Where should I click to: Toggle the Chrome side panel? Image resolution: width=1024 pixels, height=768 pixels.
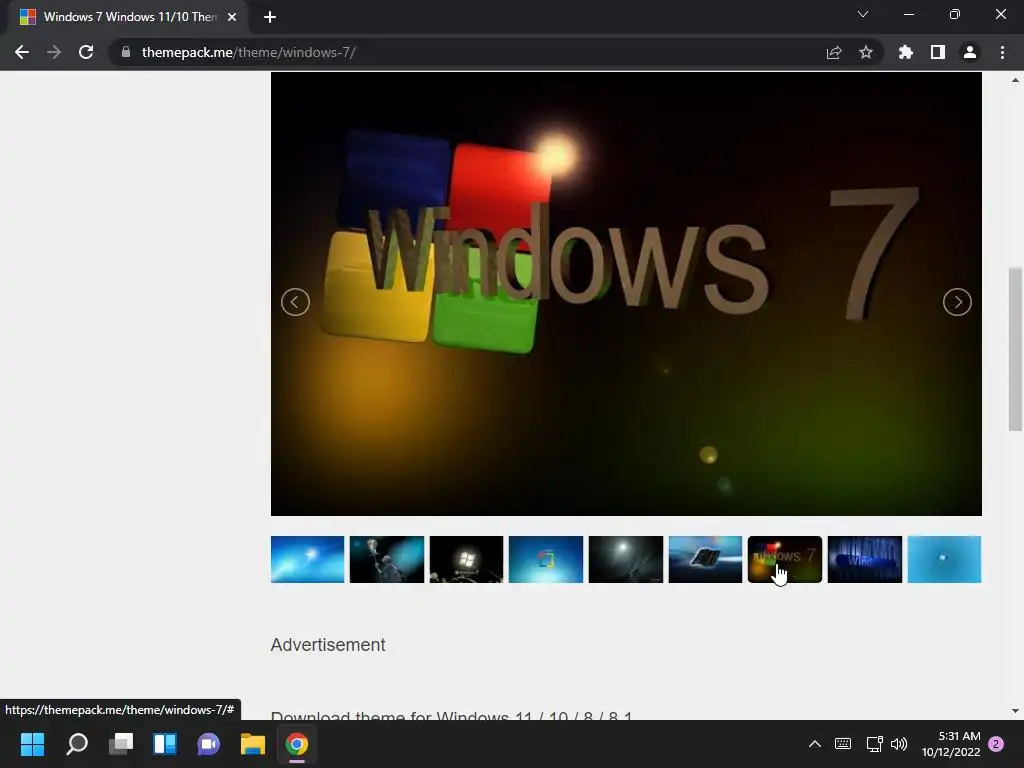[x=938, y=52]
